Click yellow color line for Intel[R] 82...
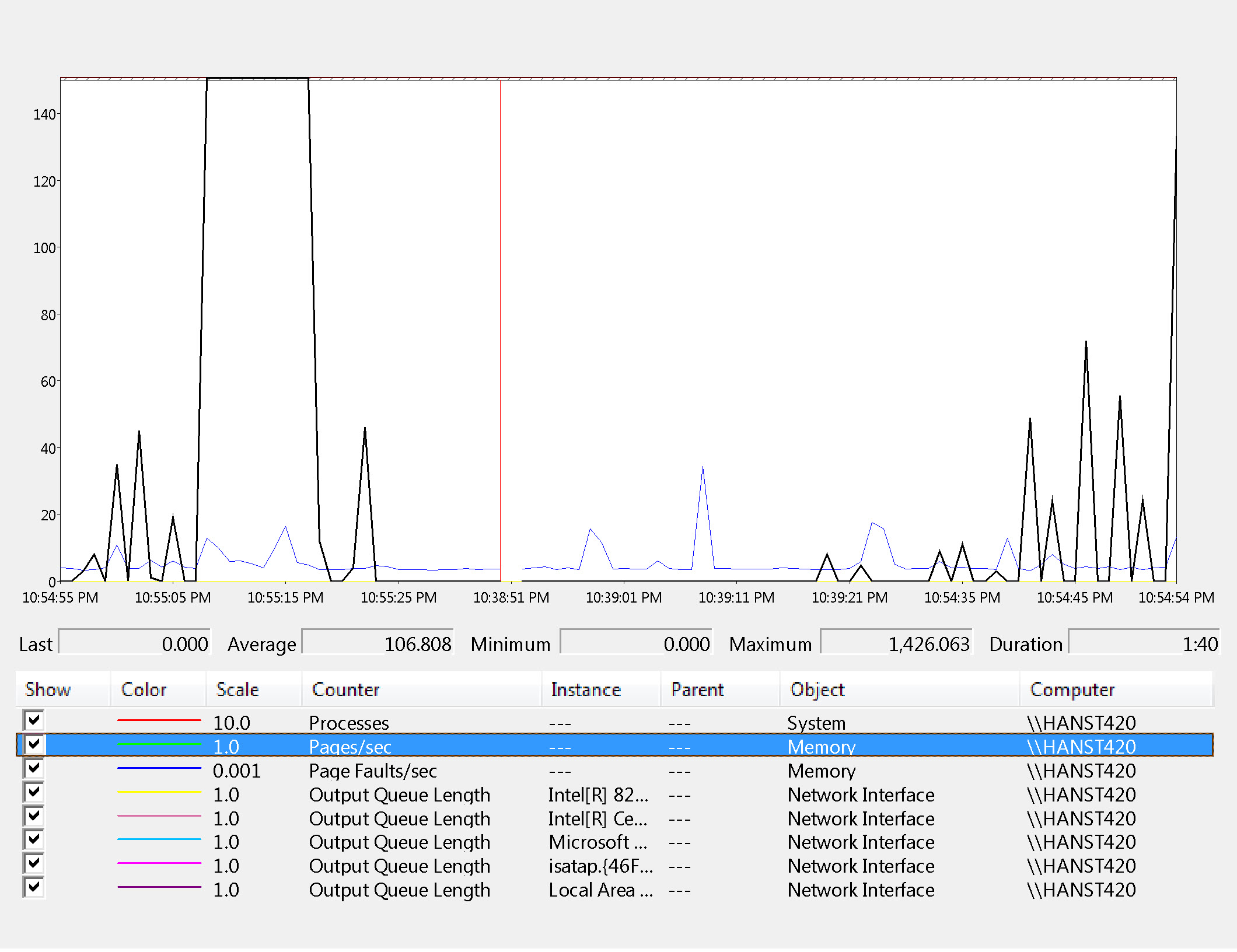 [x=159, y=792]
